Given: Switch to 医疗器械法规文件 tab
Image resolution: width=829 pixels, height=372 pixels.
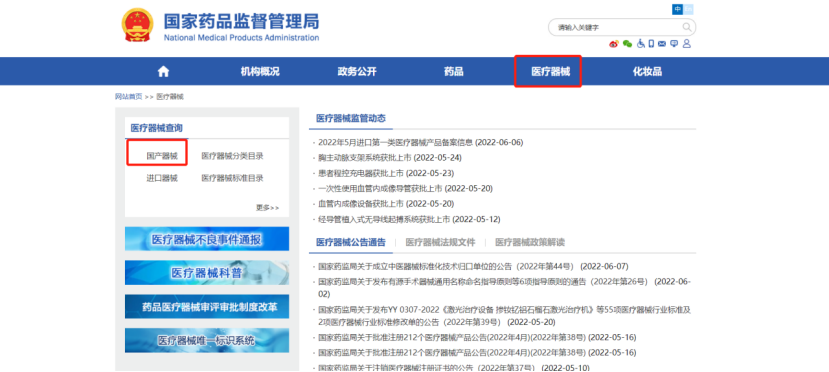Looking at the screenshot, I should 440,243.
